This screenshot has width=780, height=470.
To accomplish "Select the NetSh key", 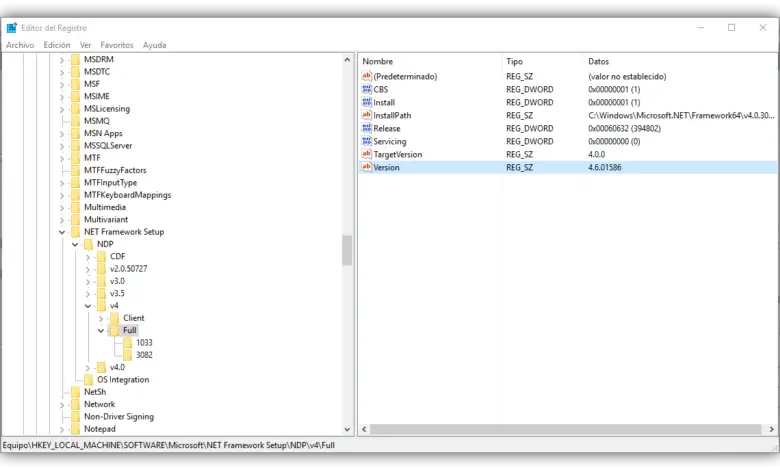I will pyautogui.click(x=95, y=392).
